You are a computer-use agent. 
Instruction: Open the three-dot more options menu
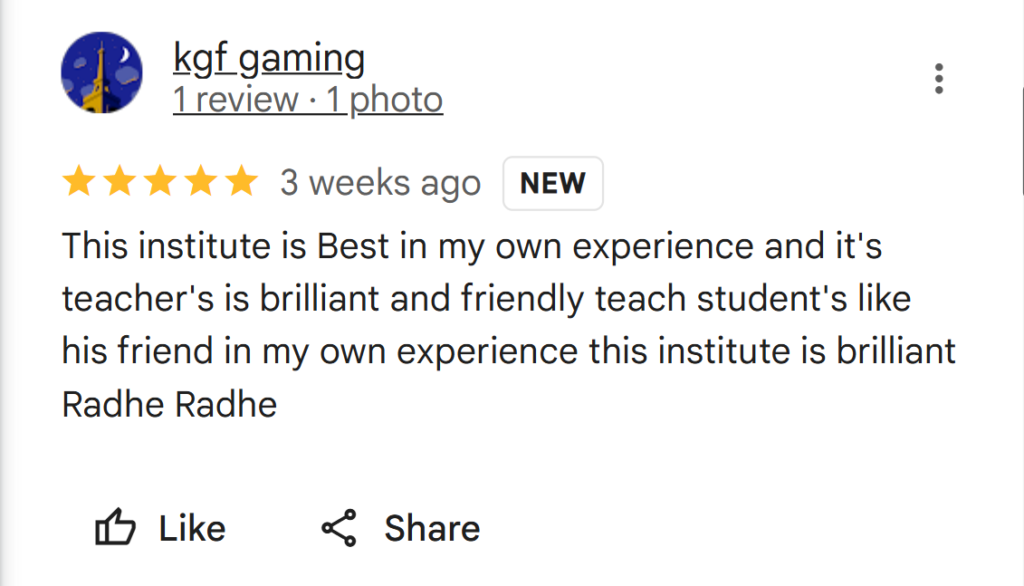coord(938,79)
